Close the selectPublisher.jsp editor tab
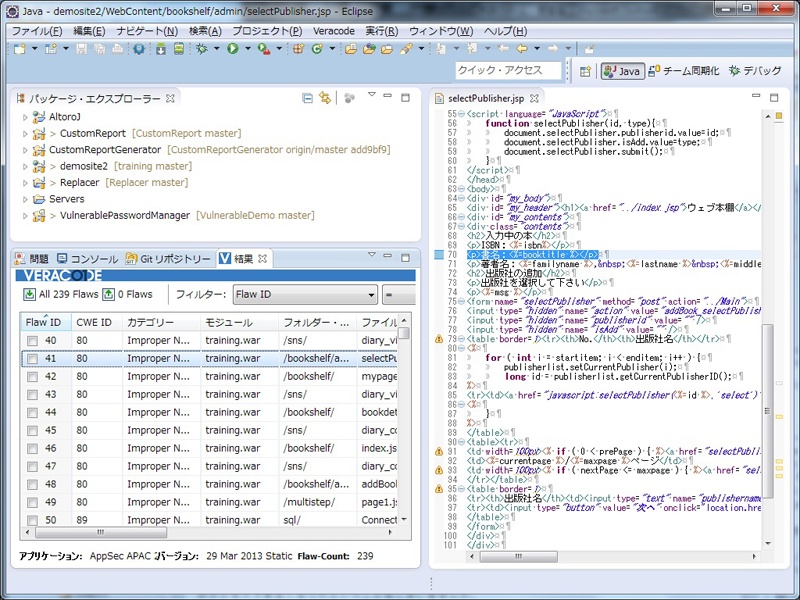 [x=534, y=98]
